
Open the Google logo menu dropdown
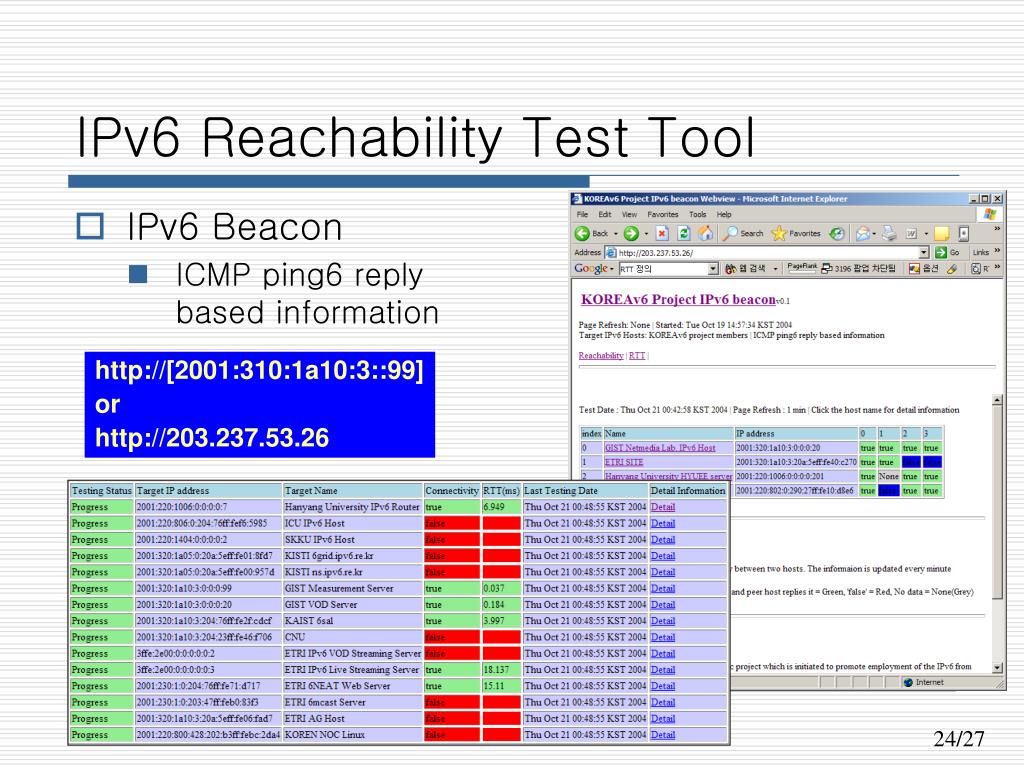tap(611, 269)
